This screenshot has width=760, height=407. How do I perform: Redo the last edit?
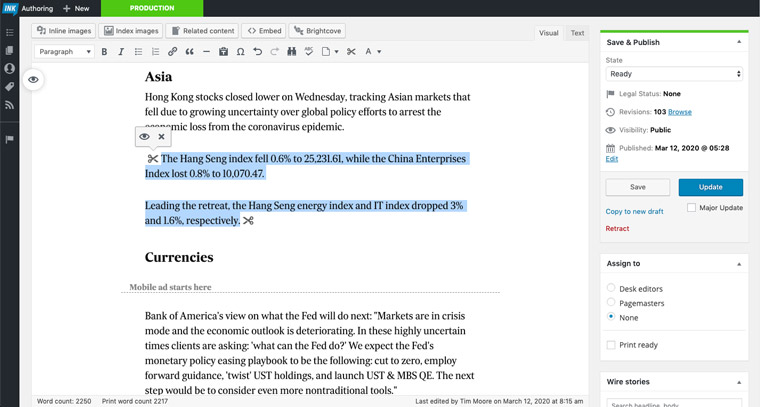274,51
